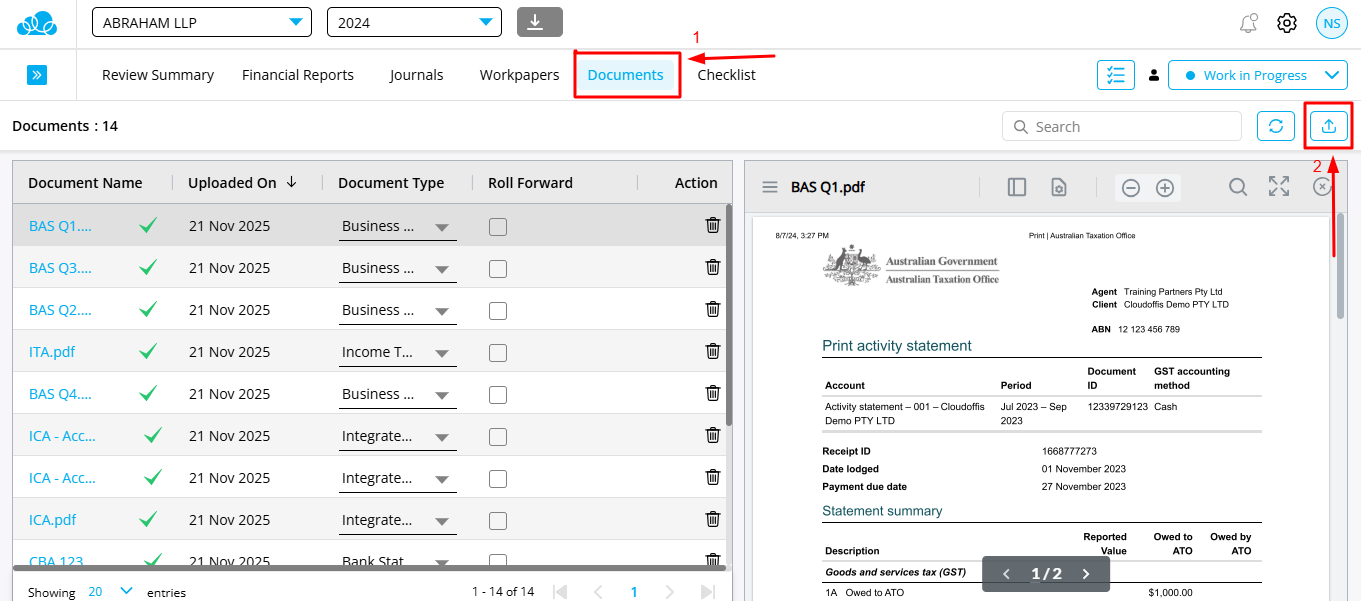Toggle the PDF viewer sidebar panel
1361x601 pixels.
(x=1017, y=187)
